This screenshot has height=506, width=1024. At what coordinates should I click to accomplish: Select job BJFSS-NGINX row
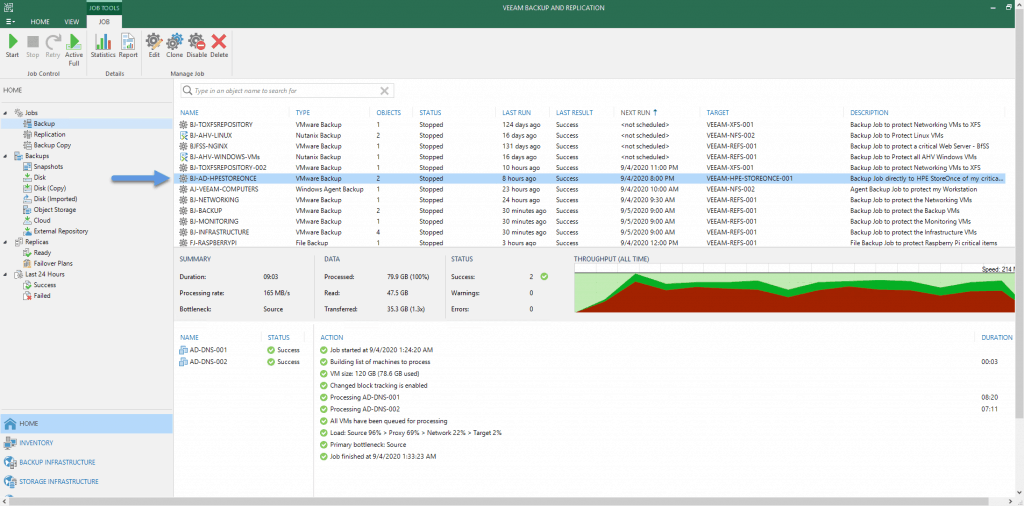[x=590, y=146]
